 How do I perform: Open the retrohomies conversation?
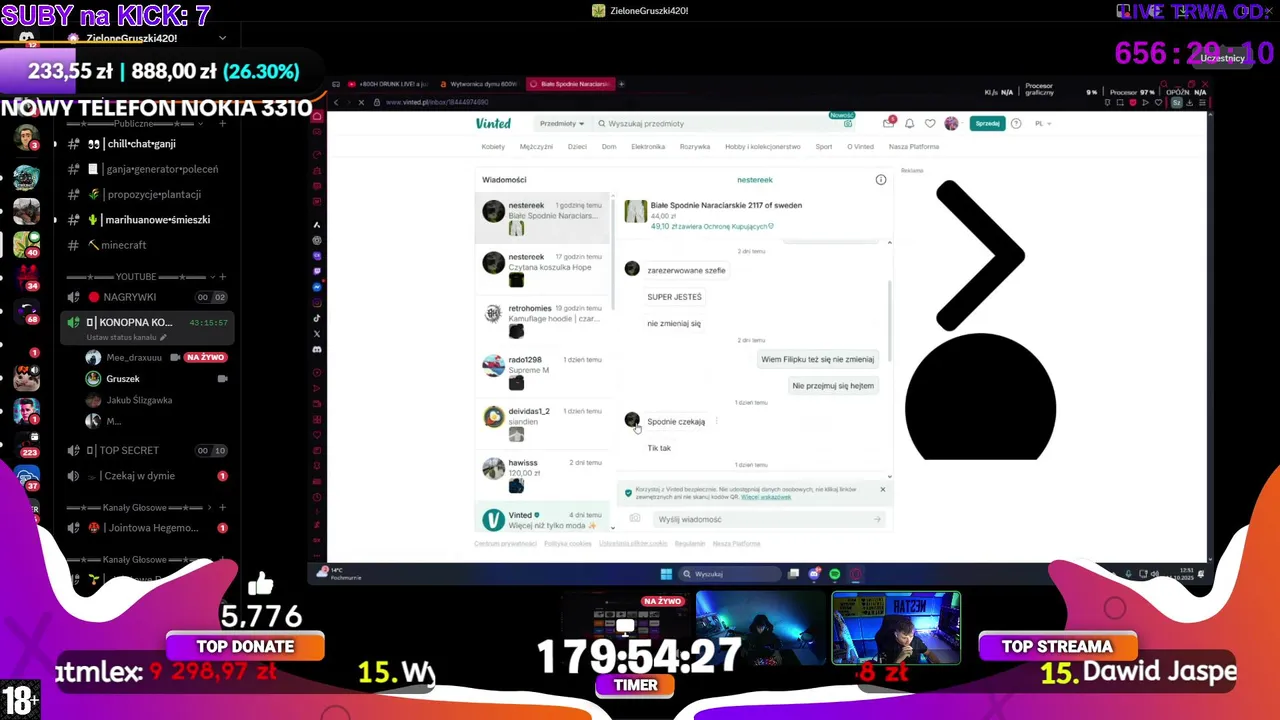542,320
